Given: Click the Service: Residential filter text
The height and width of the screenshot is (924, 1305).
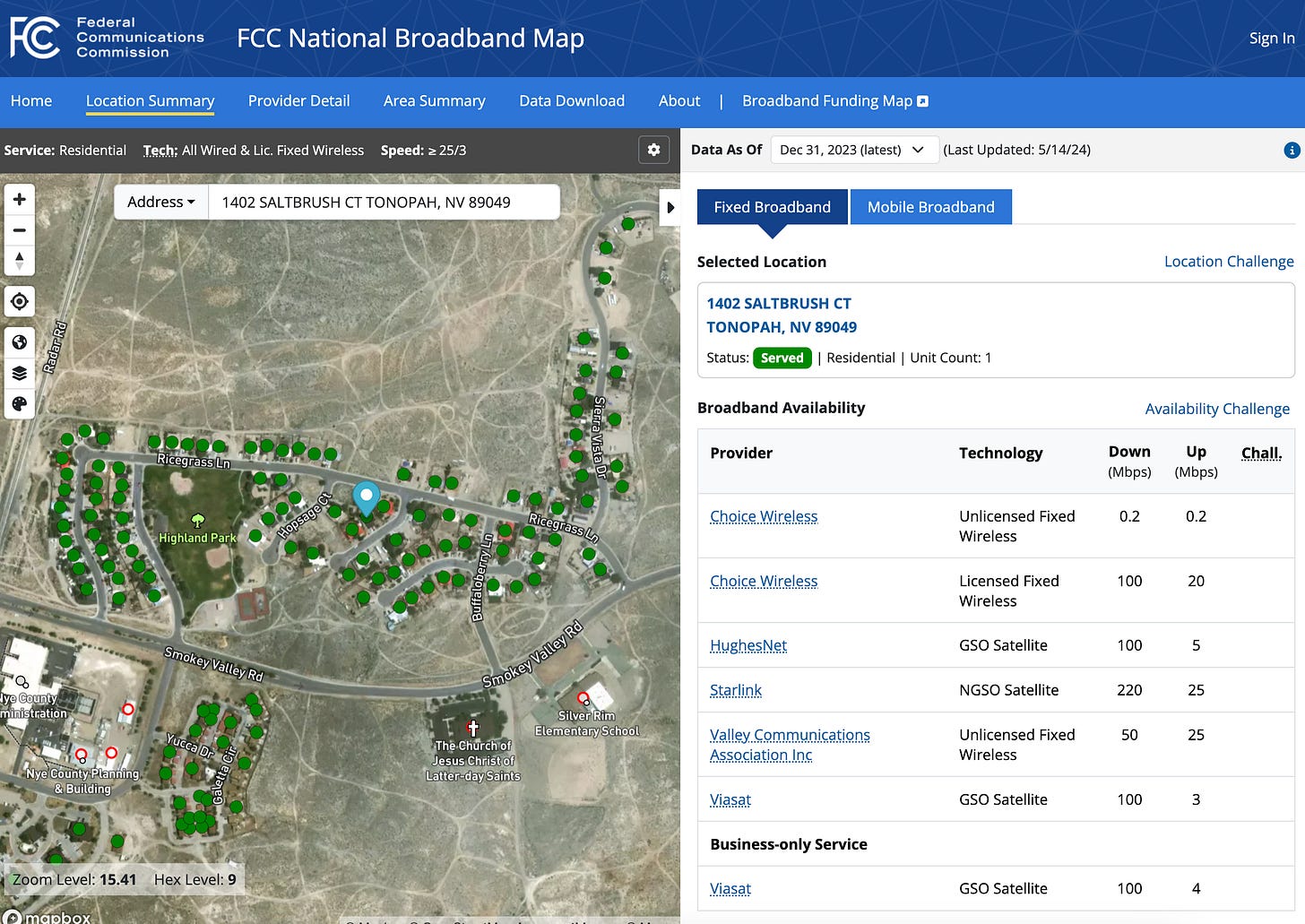Looking at the screenshot, I should coord(65,150).
